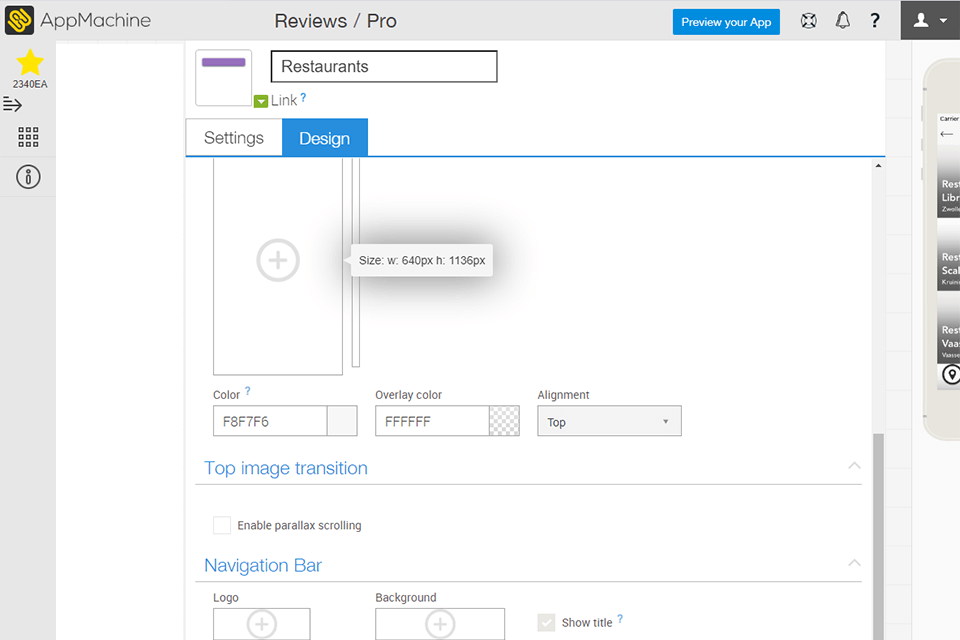Open the help question mark in header
This screenshot has height=640, width=960.
(875, 21)
